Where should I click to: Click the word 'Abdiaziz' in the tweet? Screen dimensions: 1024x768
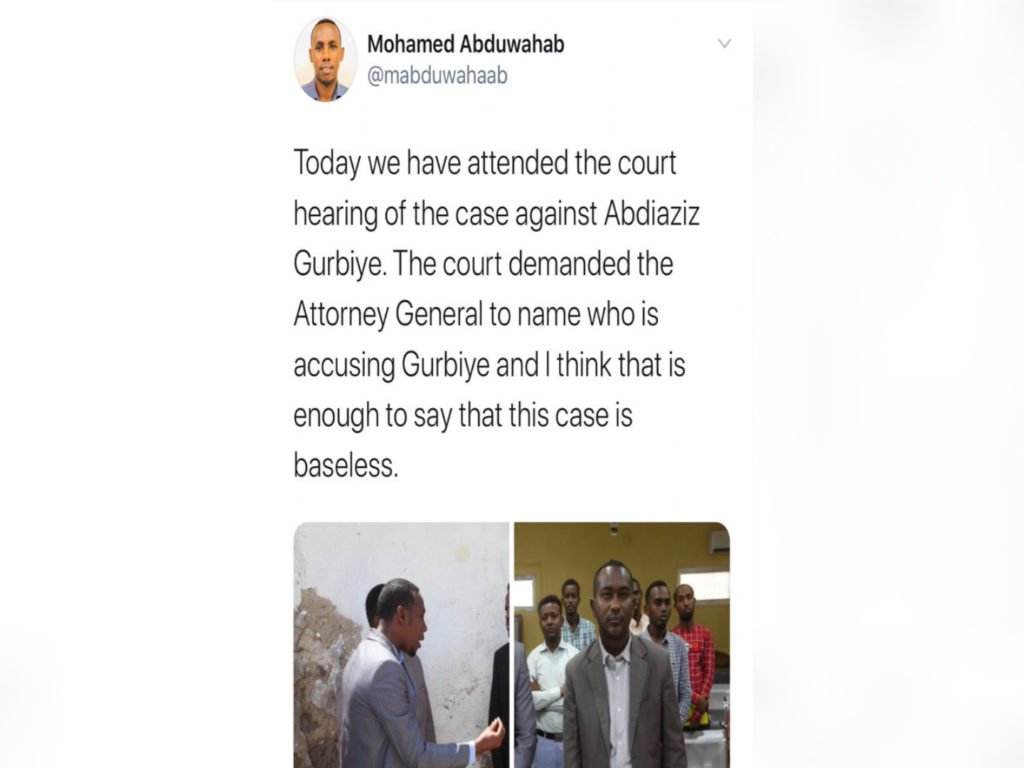651,214
